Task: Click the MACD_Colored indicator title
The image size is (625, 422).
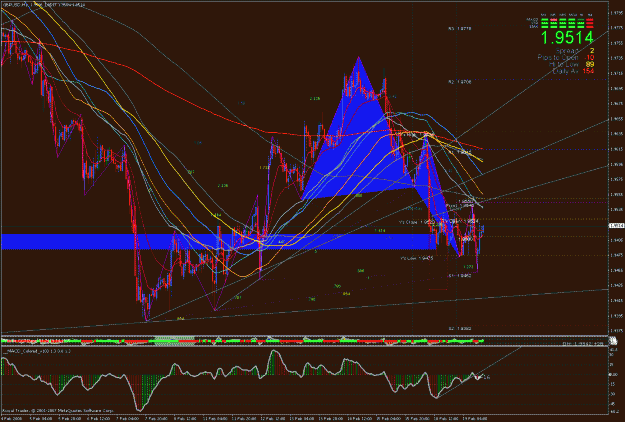Action: point(37,351)
